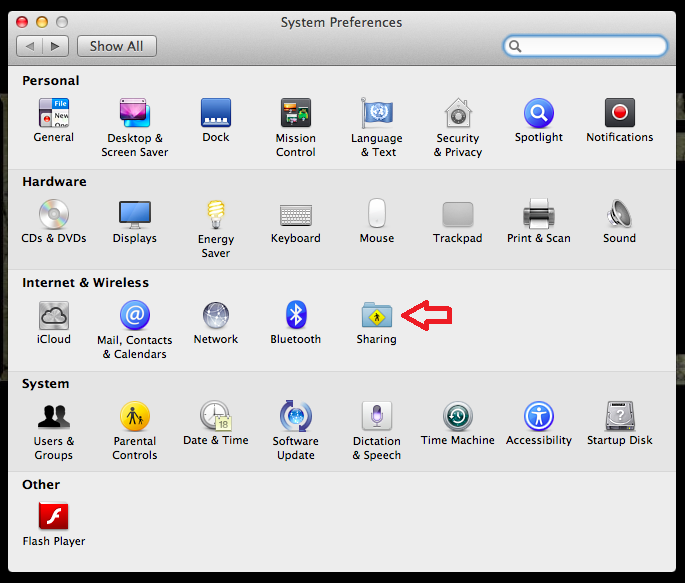Go back with the left arrow button
Image resolution: width=685 pixels, height=583 pixels.
(x=30, y=46)
